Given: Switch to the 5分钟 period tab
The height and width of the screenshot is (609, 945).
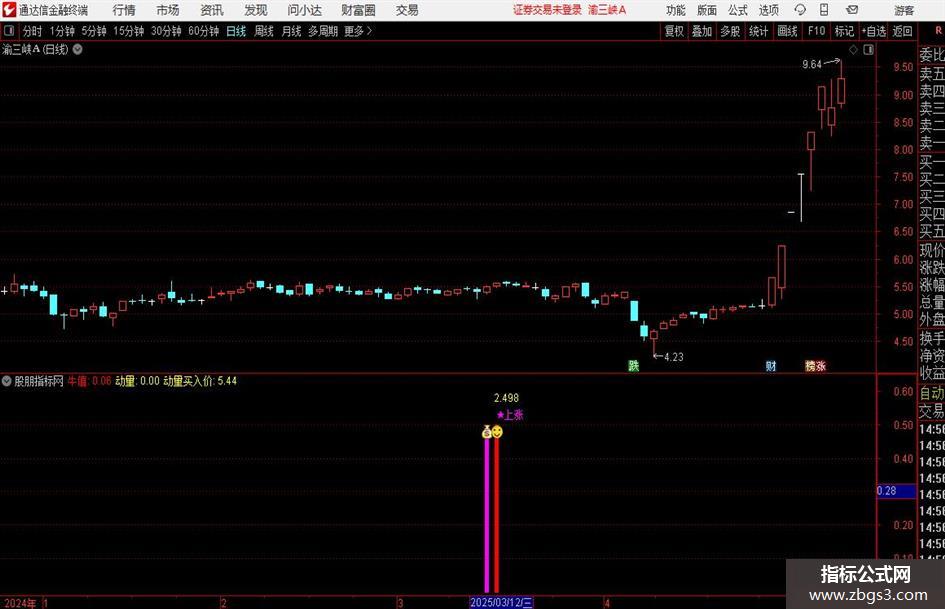Looking at the screenshot, I should point(94,31).
